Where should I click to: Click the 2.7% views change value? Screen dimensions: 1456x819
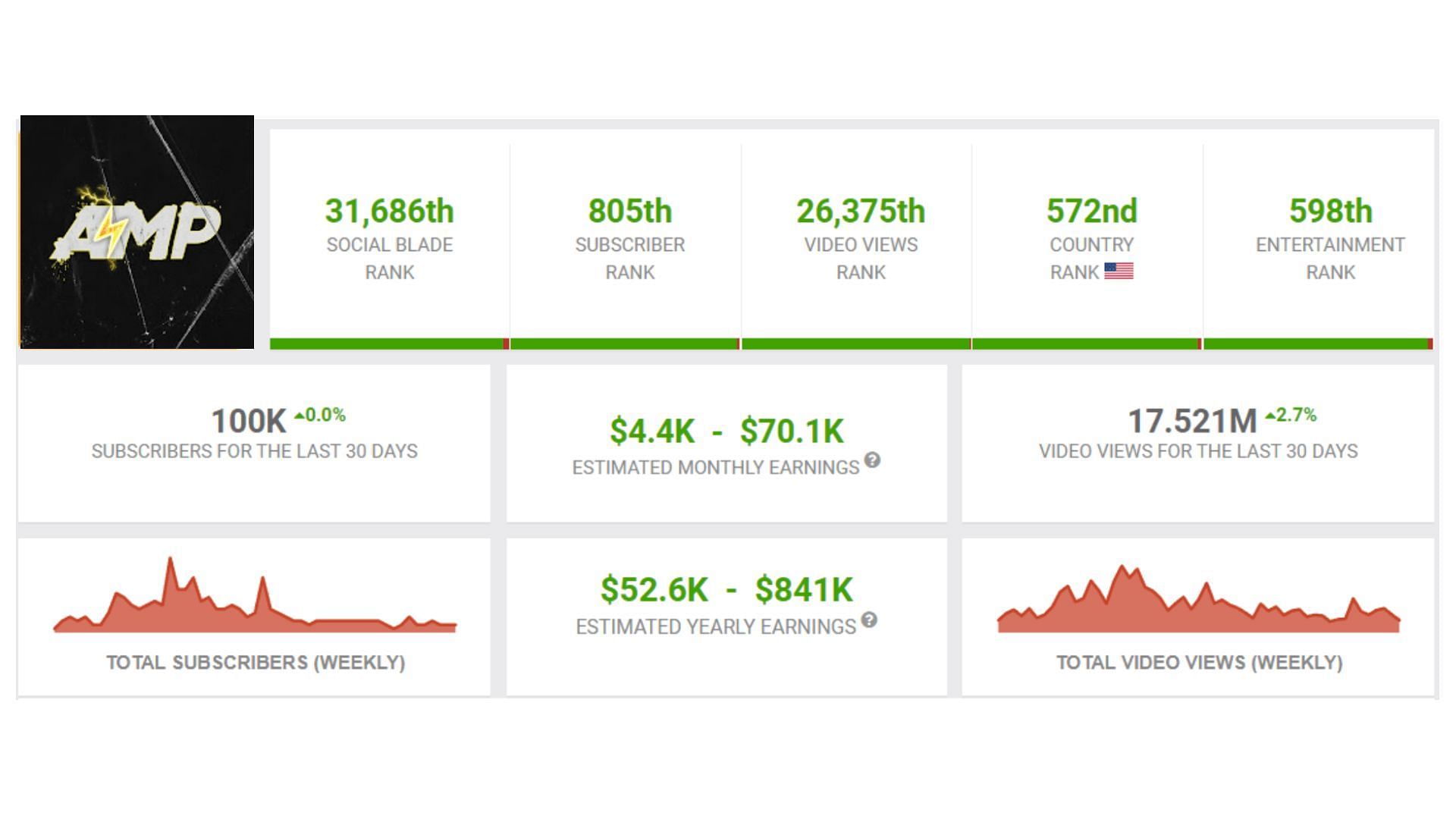point(1297,415)
